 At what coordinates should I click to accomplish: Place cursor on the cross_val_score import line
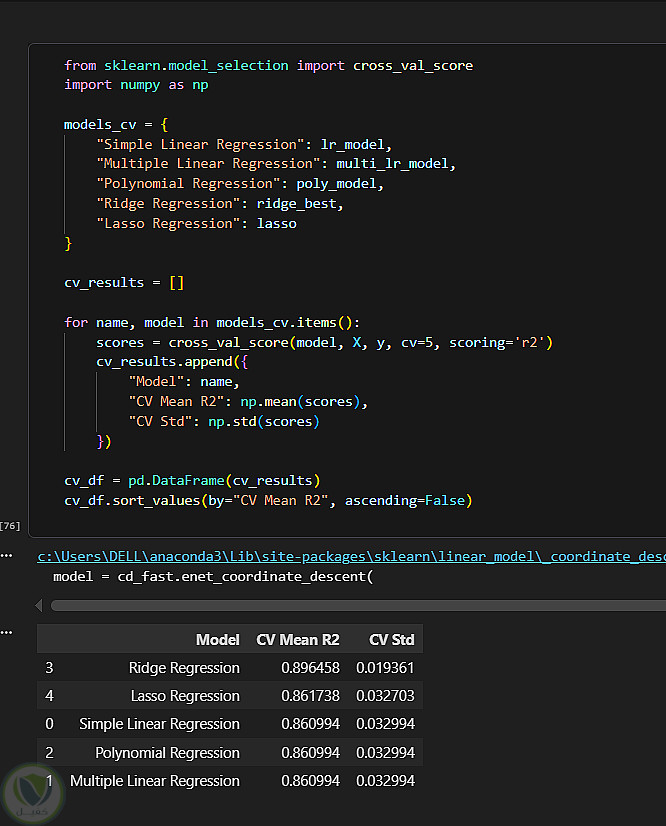tap(268, 65)
